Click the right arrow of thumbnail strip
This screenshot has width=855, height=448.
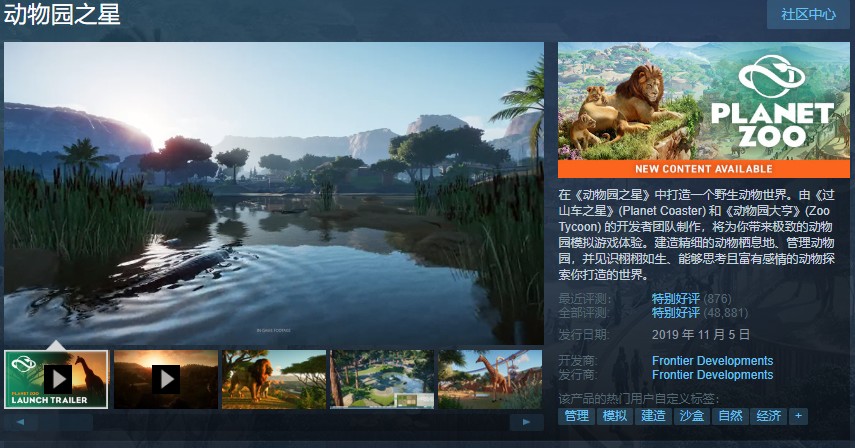coord(526,422)
